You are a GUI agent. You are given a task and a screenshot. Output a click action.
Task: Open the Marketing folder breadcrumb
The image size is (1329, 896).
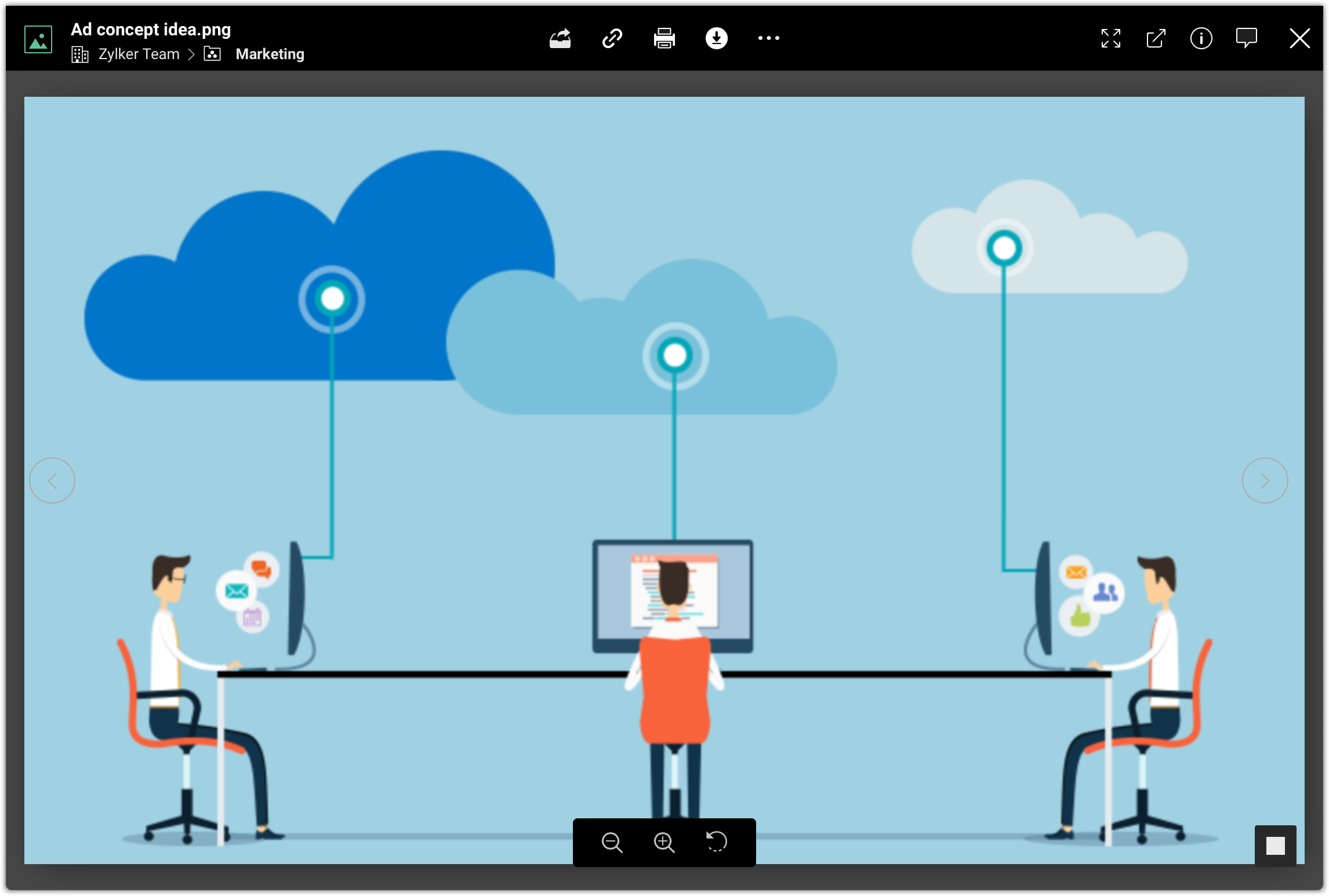[270, 54]
